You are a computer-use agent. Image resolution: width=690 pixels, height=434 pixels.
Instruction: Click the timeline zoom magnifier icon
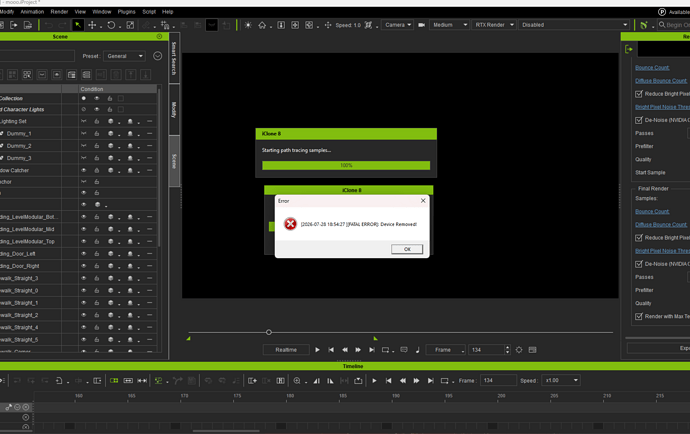(297, 381)
